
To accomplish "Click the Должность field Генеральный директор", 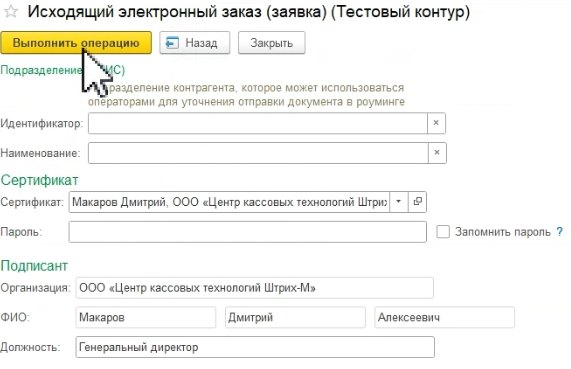I will pyautogui.click(x=255, y=347).
